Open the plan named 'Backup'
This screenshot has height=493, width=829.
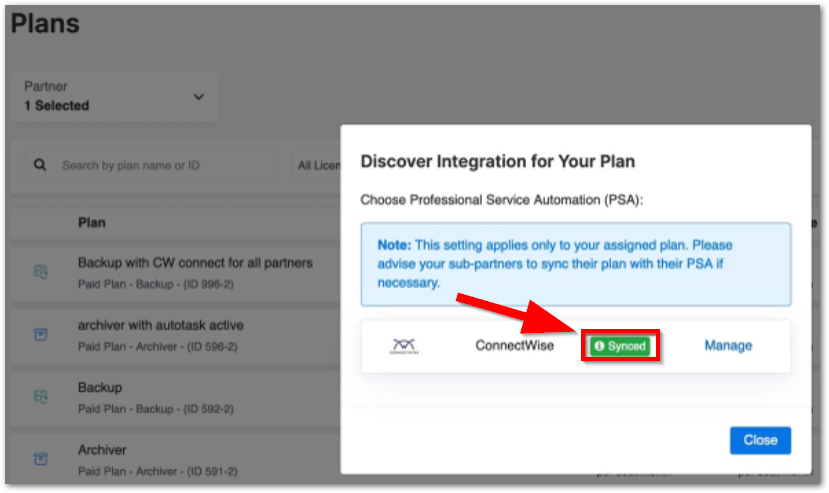point(100,387)
